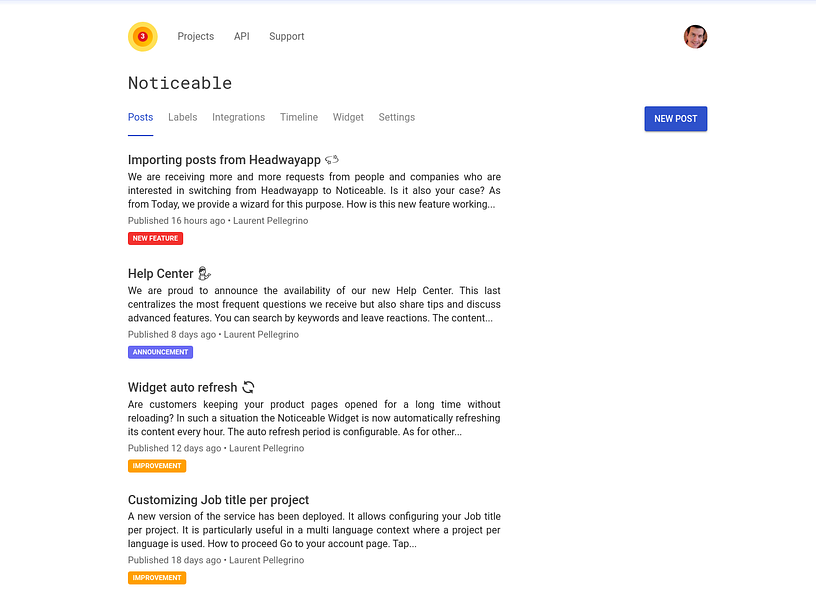The image size is (816, 600).
Task: Open the Projects menu item
Action: (x=196, y=36)
